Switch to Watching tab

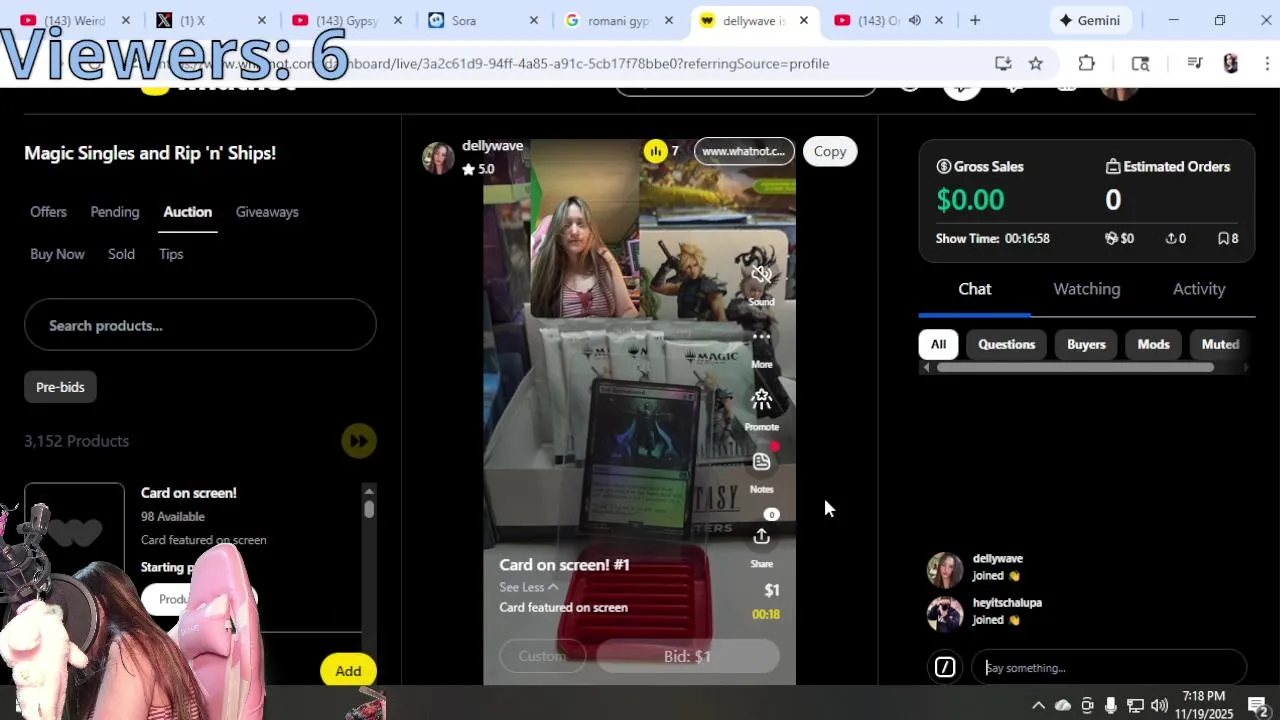coord(1087,289)
